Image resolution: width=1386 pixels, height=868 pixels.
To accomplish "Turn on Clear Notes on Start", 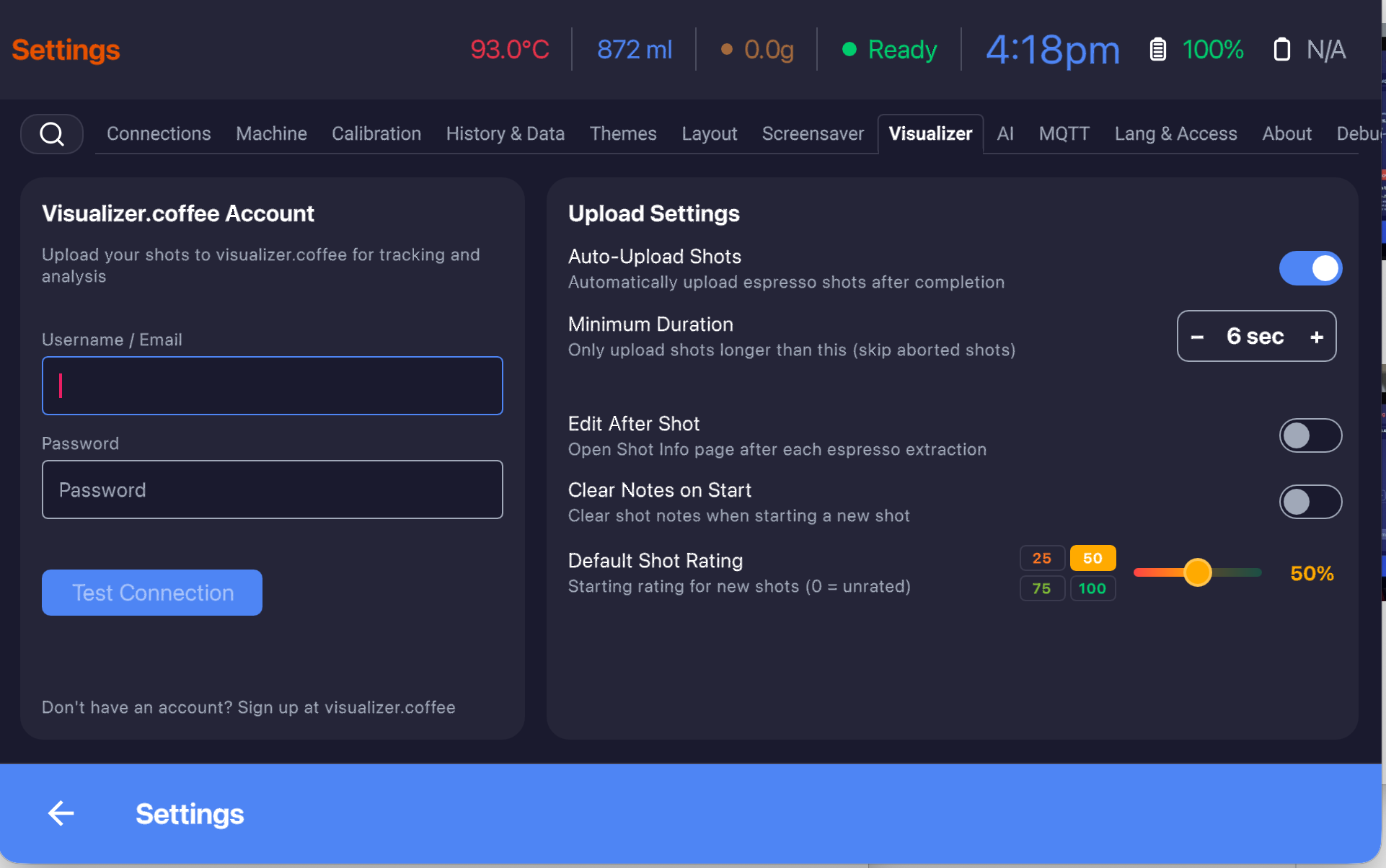I will [x=1310, y=502].
